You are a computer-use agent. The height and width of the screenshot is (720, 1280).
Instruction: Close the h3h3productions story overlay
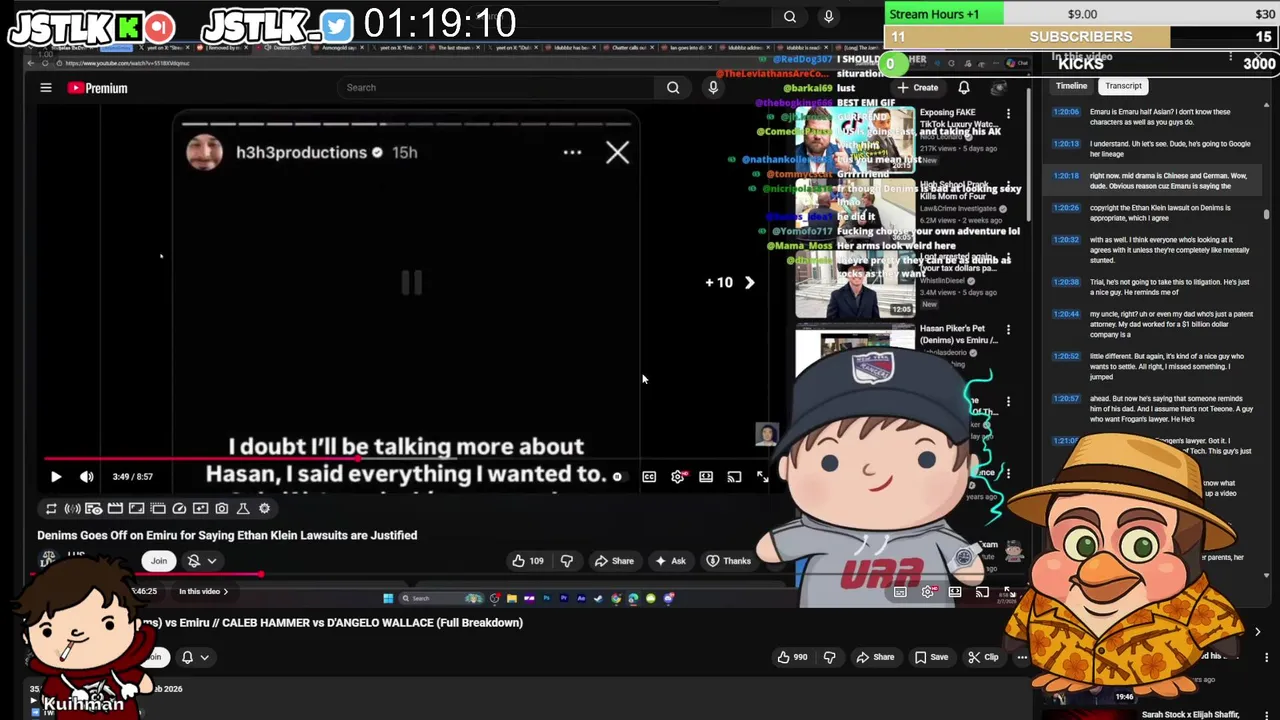(617, 152)
